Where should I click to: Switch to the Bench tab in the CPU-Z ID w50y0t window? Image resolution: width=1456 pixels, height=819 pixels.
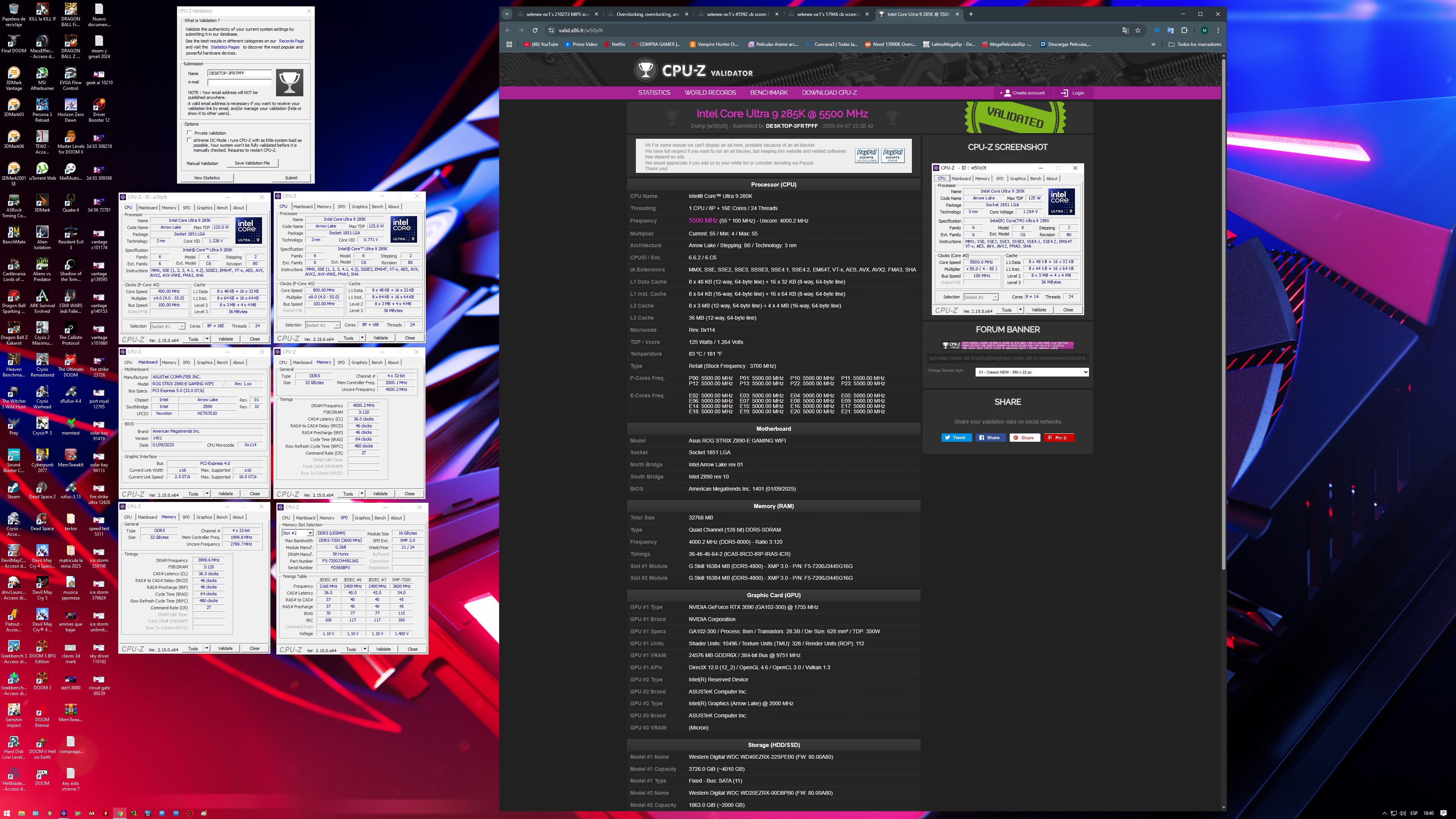[x=223, y=208]
